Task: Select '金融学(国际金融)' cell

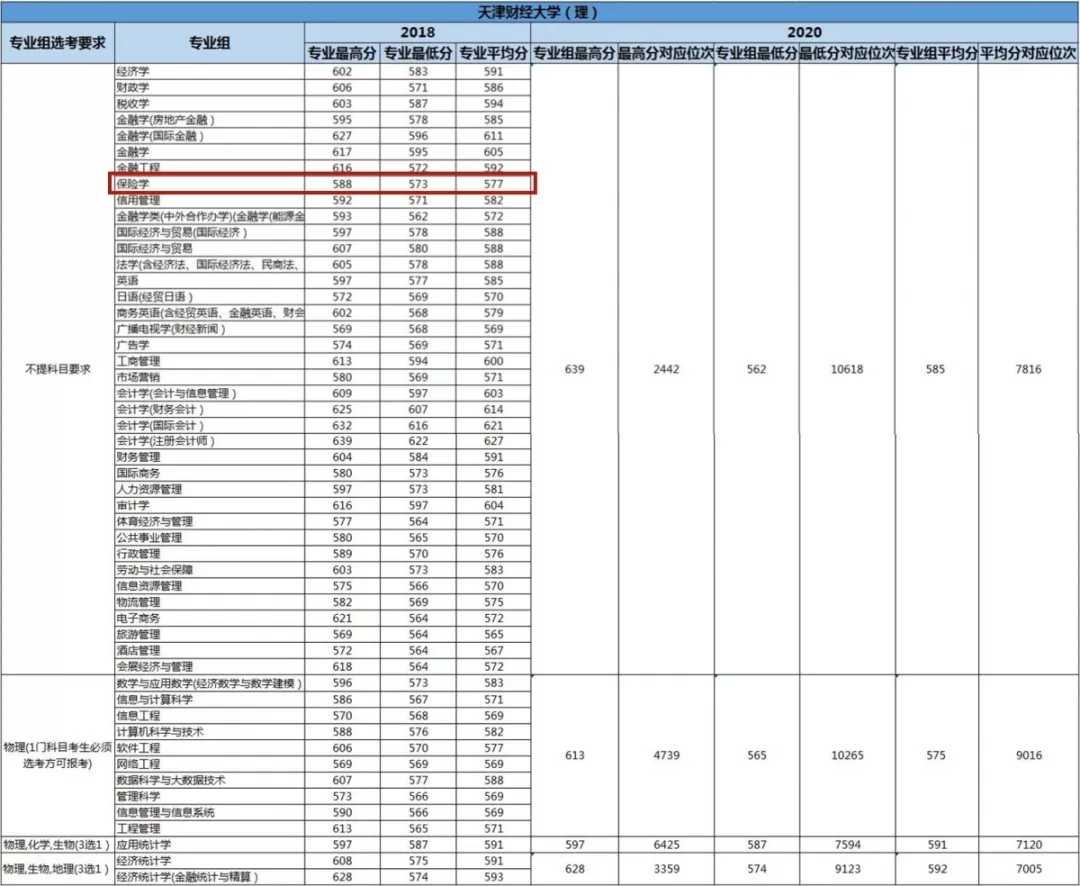Action: (209, 136)
